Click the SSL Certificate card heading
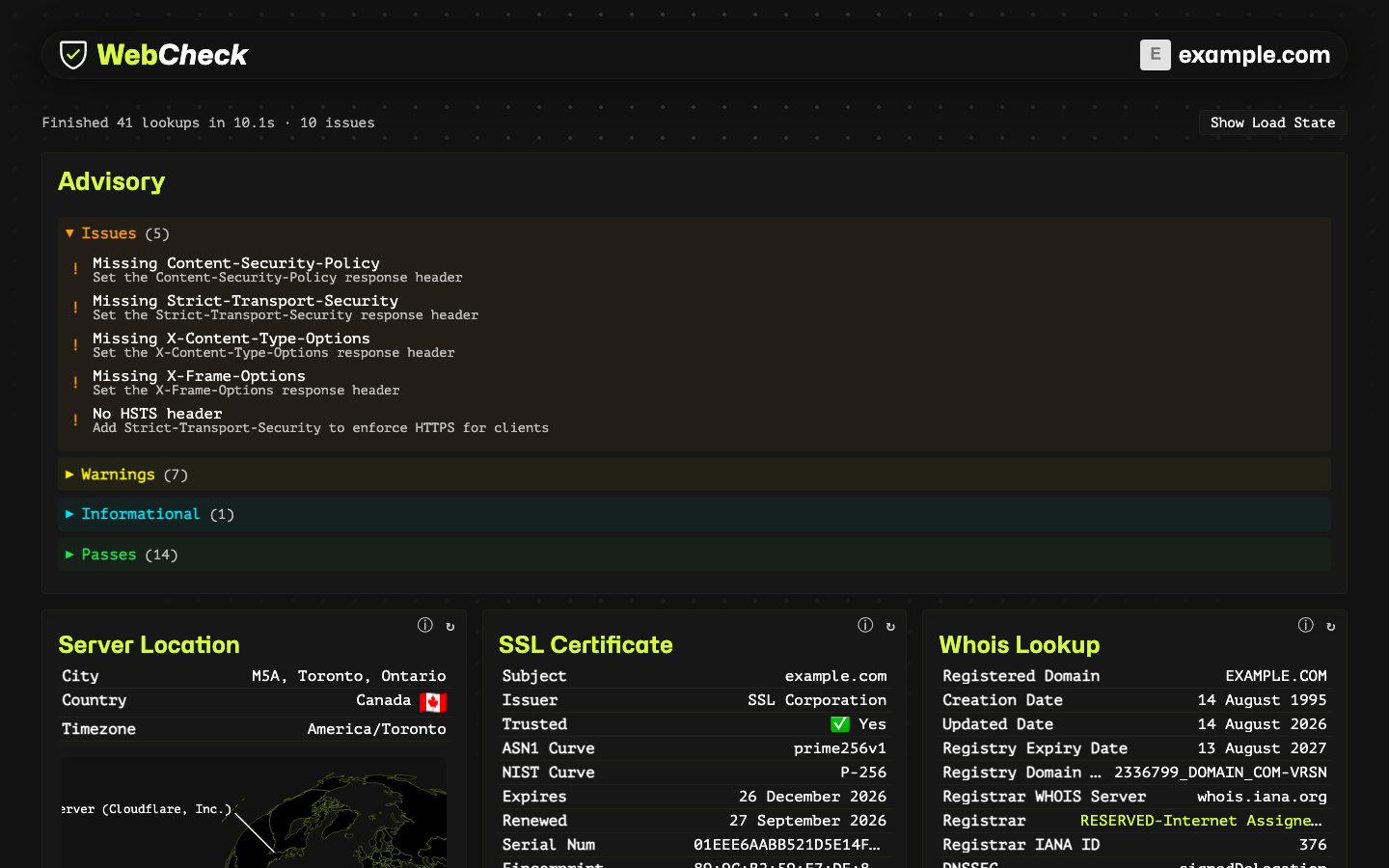1389x868 pixels. click(x=586, y=644)
